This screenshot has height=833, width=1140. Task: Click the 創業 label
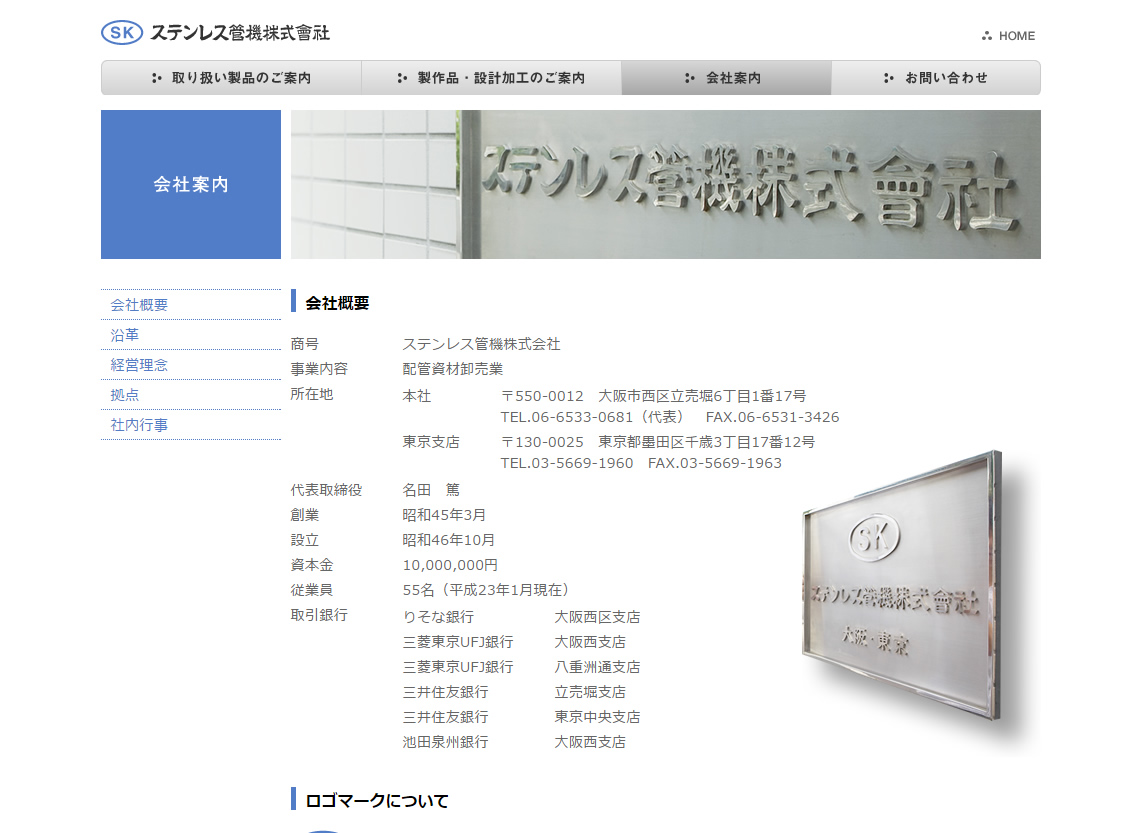coord(305,515)
